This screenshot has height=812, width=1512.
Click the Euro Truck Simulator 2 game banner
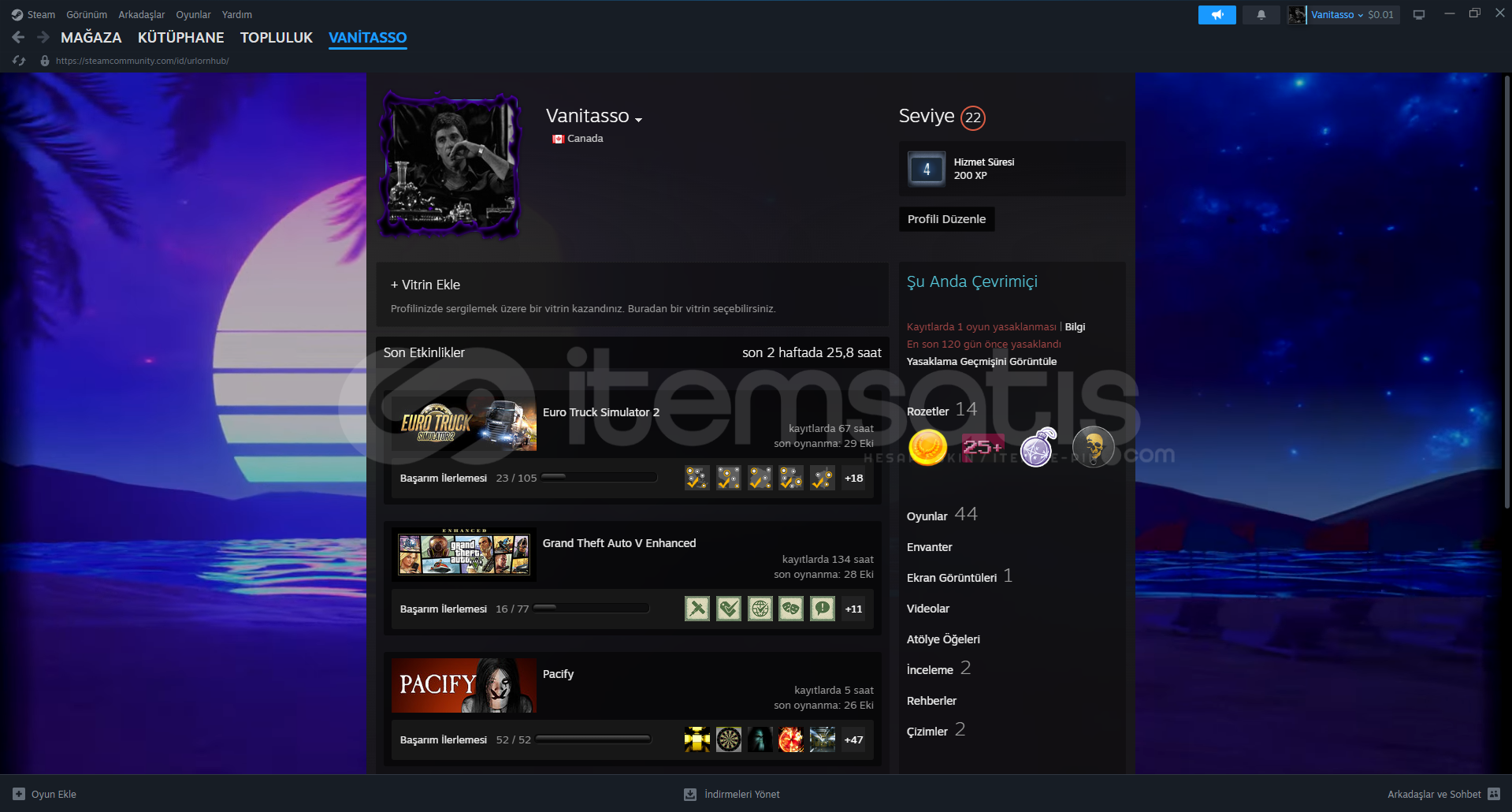coord(464,424)
